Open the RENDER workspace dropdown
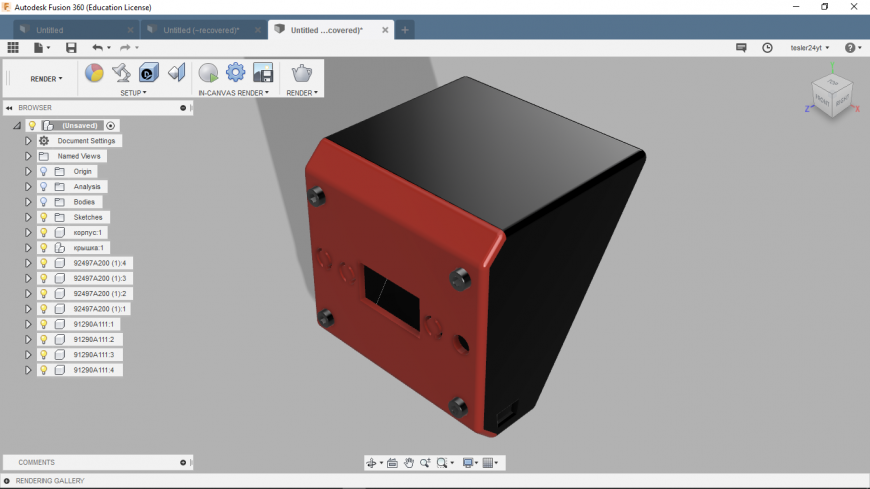The image size is (870, 489). 46,78
